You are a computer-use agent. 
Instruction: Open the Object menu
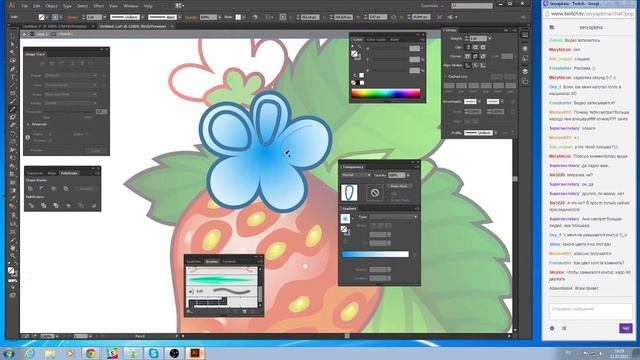[51, 6]
